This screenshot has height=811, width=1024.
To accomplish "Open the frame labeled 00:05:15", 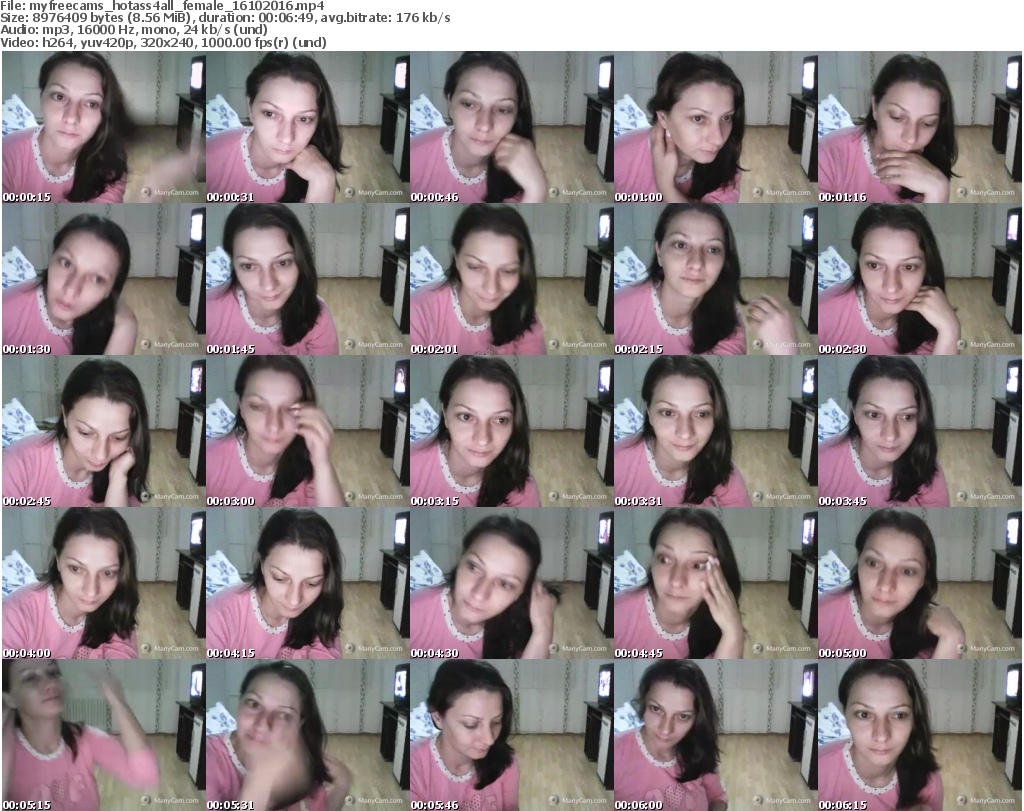I will tap(103, 735).
